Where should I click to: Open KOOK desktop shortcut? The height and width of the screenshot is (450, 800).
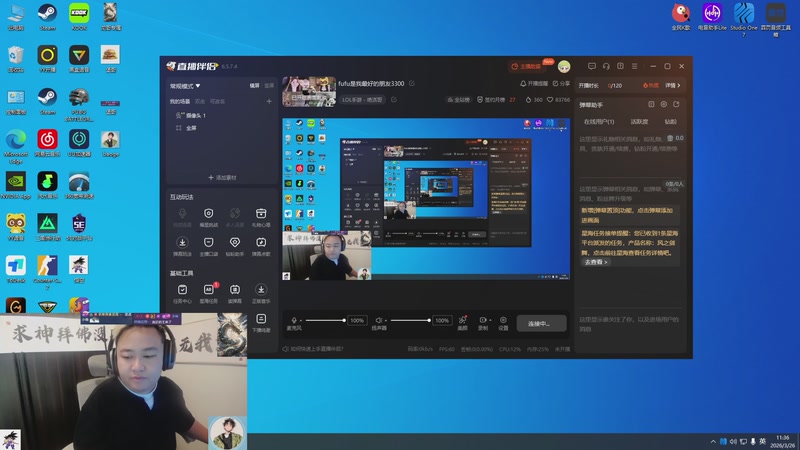pos(79,17)
